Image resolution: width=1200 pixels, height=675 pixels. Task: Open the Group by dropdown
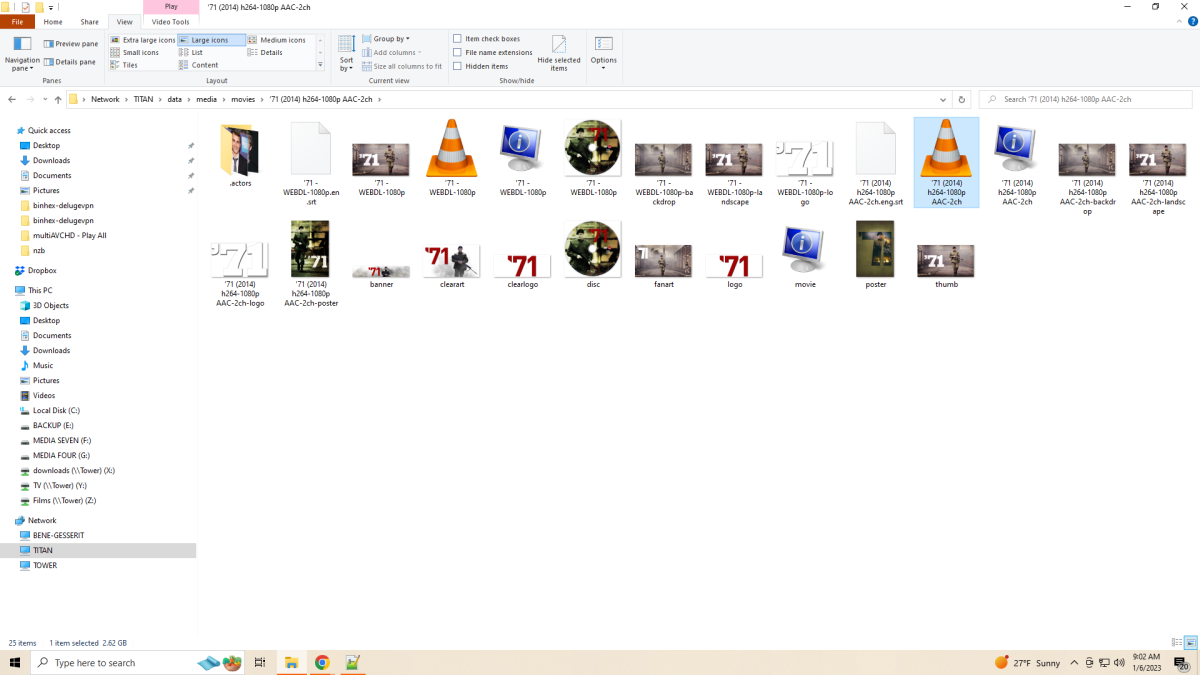click(390, 38)
